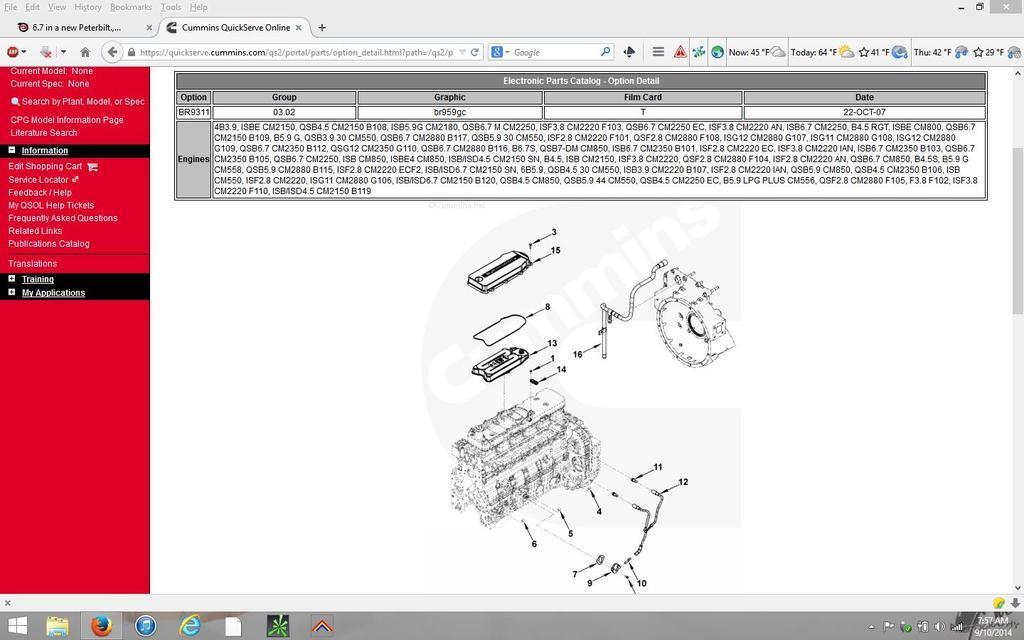Open the History menu
The height and width of the screenshot is (640, 1024).
[88, 7]
